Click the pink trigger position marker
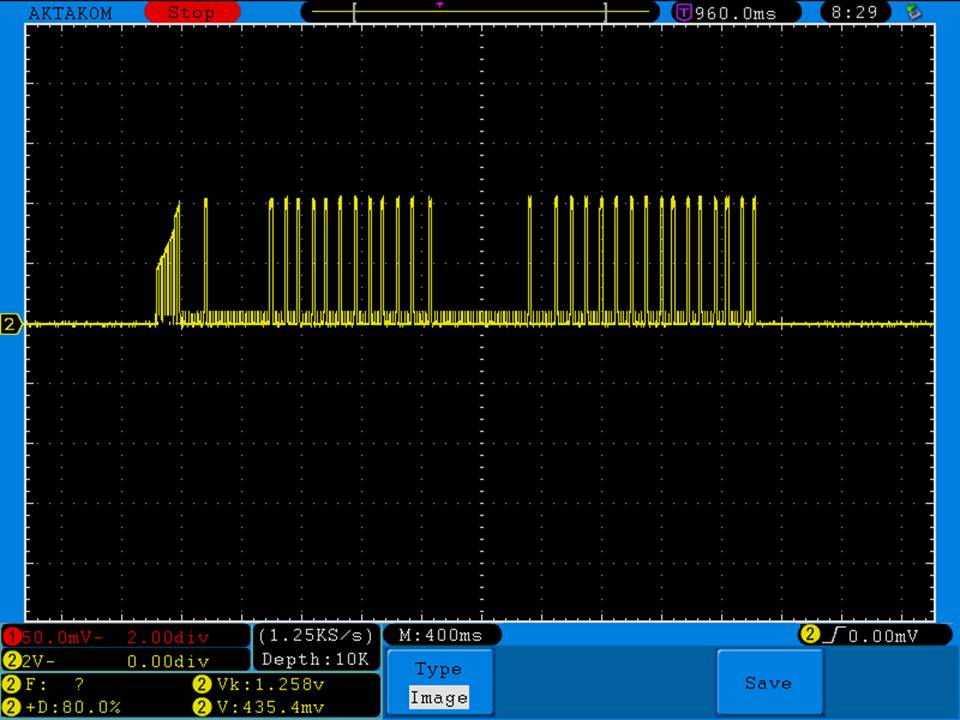 click(x=440, y=5)
